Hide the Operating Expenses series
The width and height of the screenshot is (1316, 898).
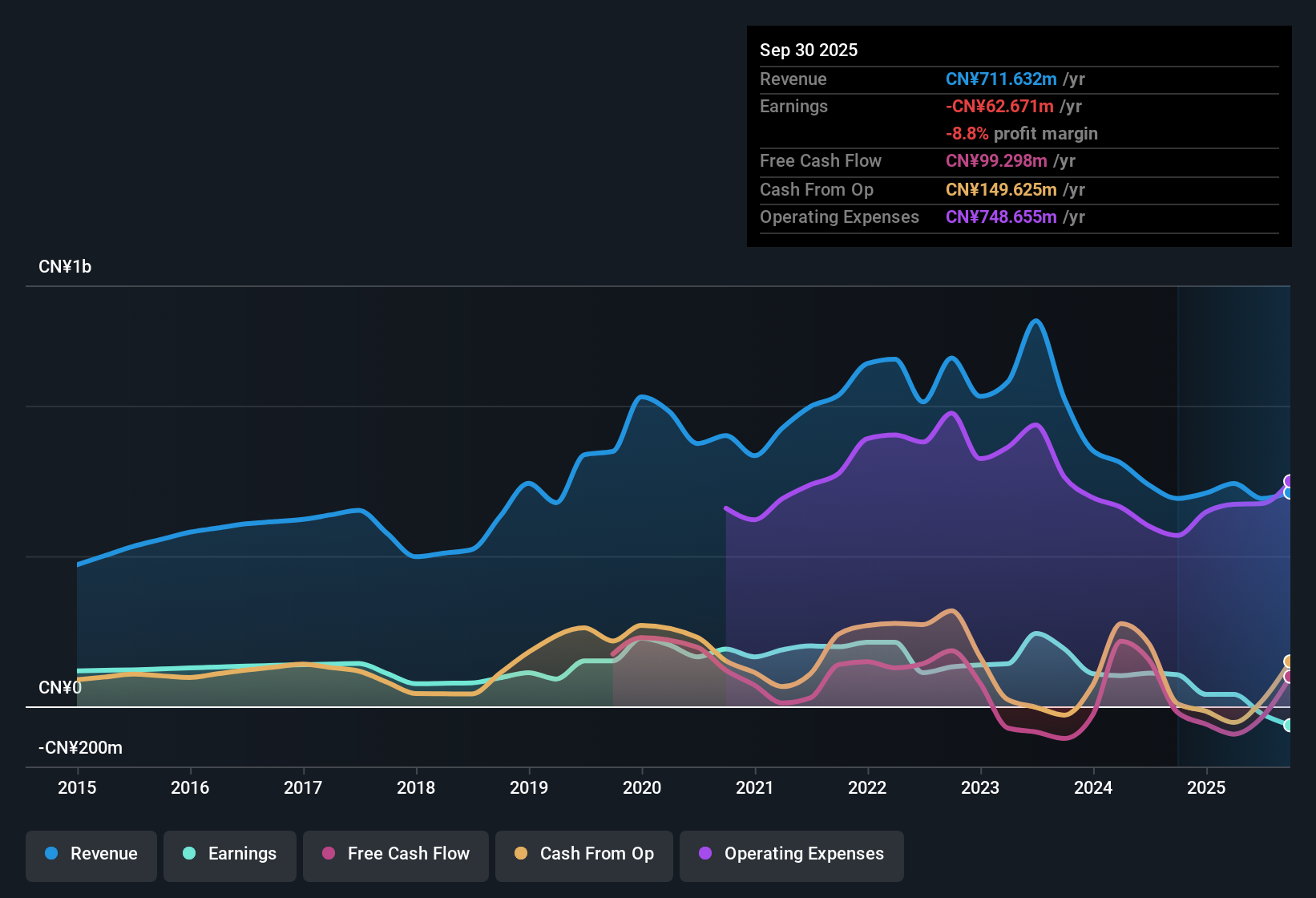[x=791, y=854]
